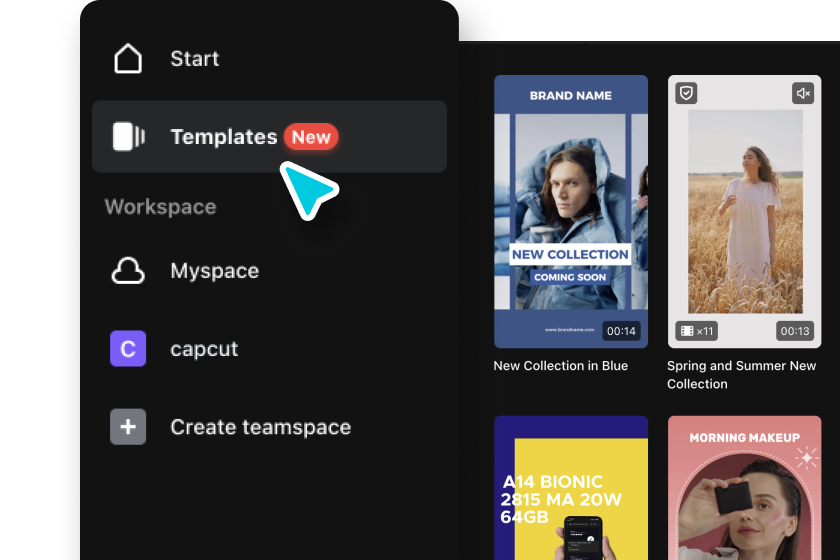Open the Templates section
Viewport: 840px width, 560px height.
point(269,137)
